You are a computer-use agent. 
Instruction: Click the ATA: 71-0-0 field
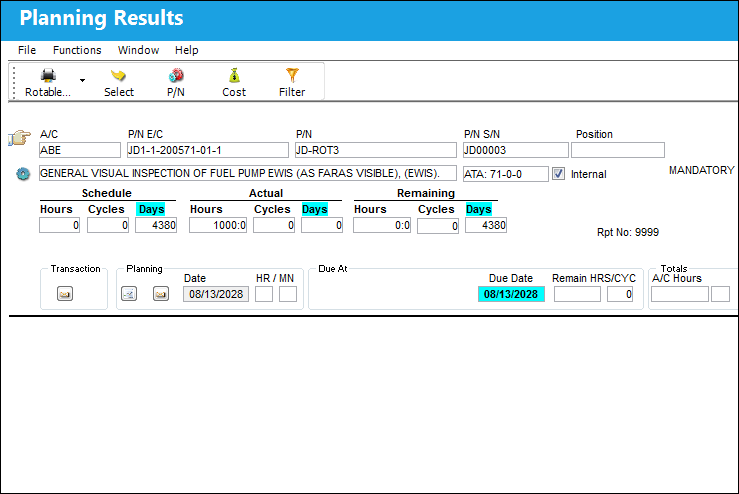tap(506, 174)
